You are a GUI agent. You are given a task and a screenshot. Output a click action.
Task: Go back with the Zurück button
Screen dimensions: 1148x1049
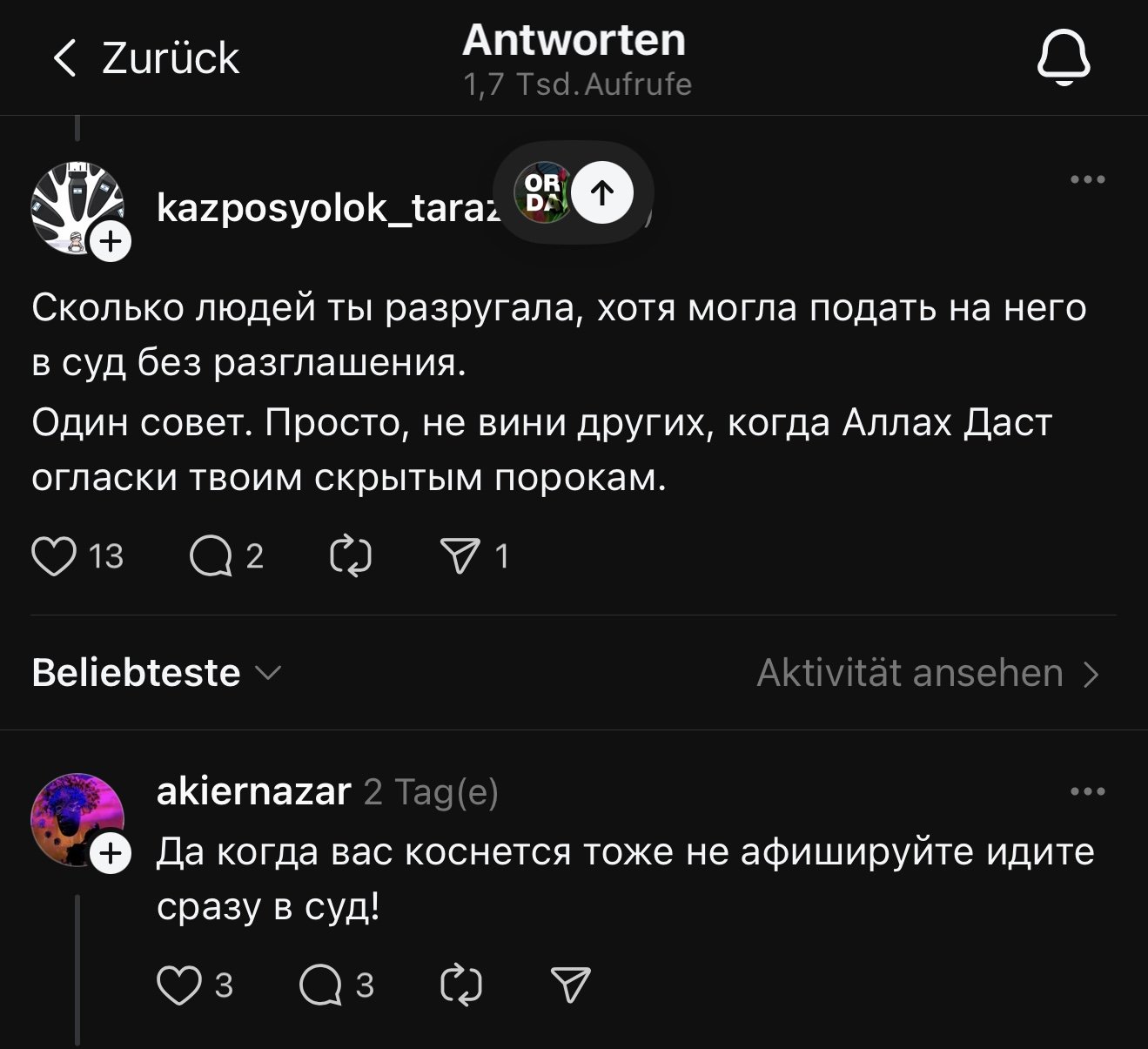145,58
